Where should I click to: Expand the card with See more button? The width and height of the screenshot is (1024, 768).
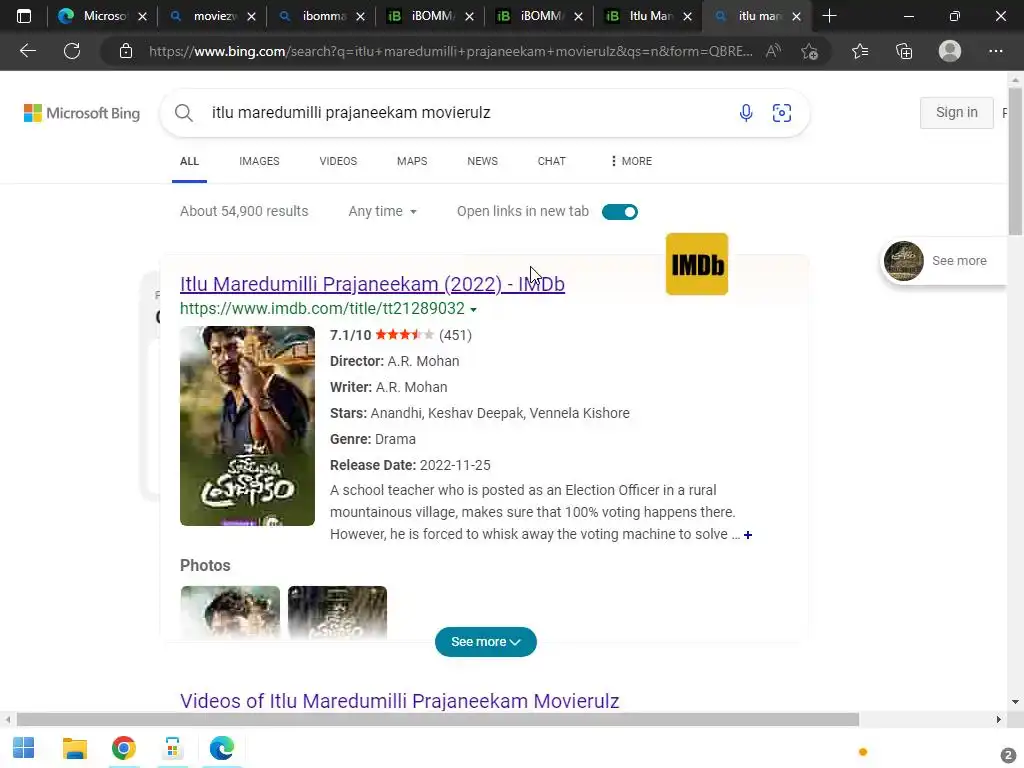(485, 642)
